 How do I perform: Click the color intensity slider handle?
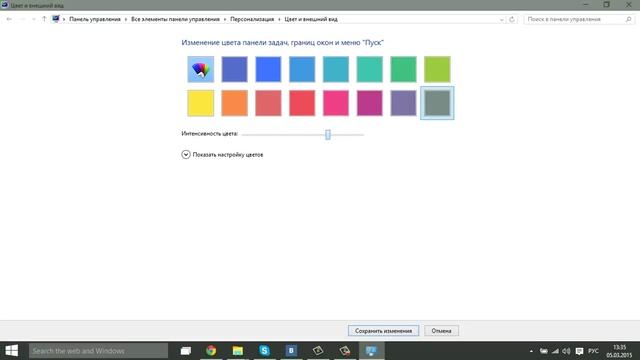click(328, 134)
